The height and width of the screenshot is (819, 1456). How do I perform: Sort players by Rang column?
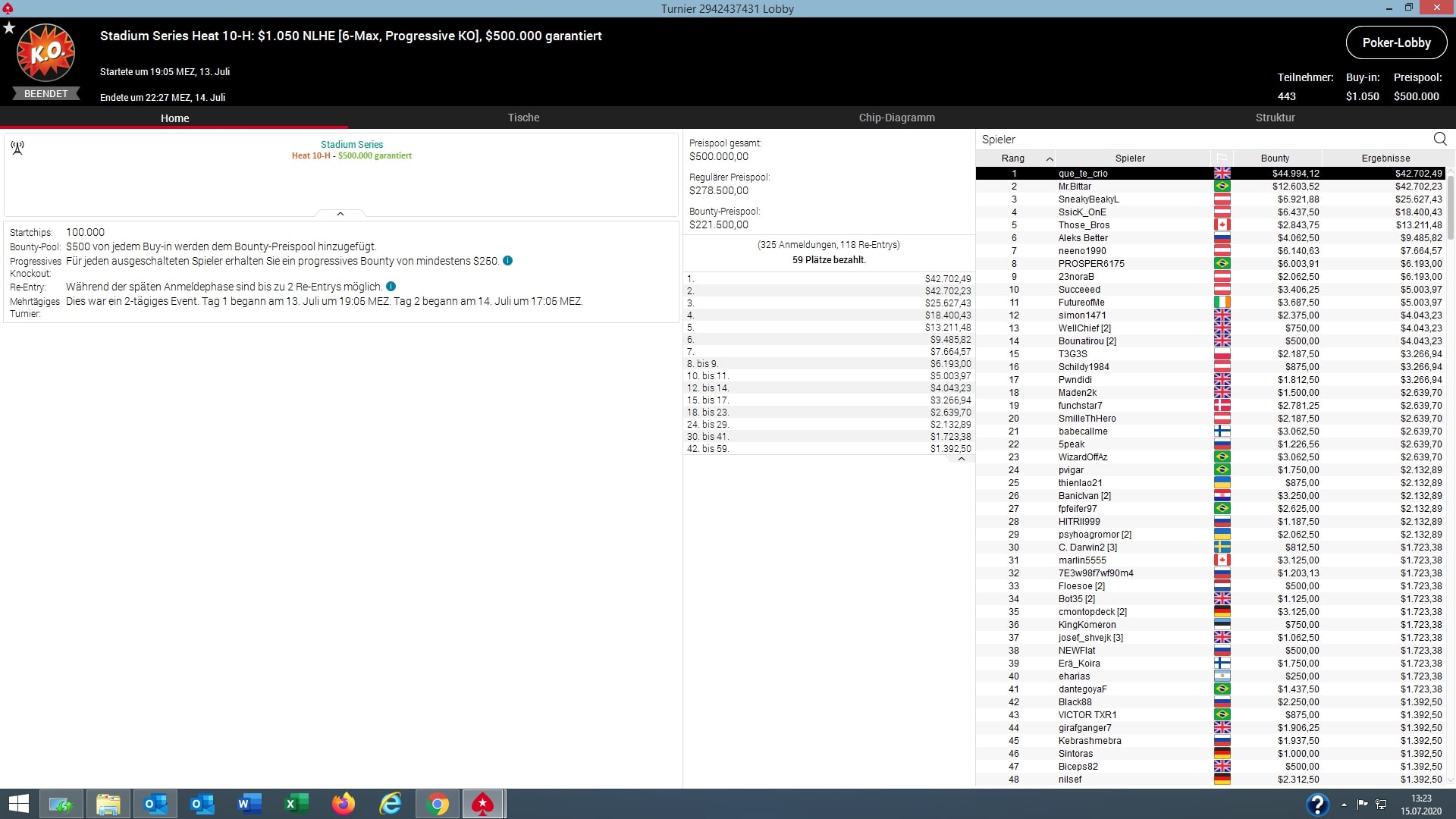pyautogui.click(x=1013, y=158)
